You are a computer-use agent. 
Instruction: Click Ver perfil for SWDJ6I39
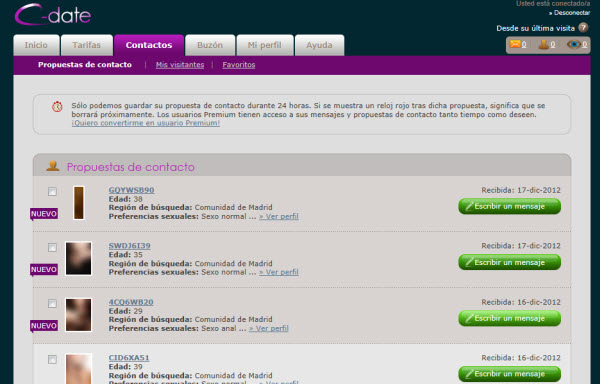click(279, 272)
